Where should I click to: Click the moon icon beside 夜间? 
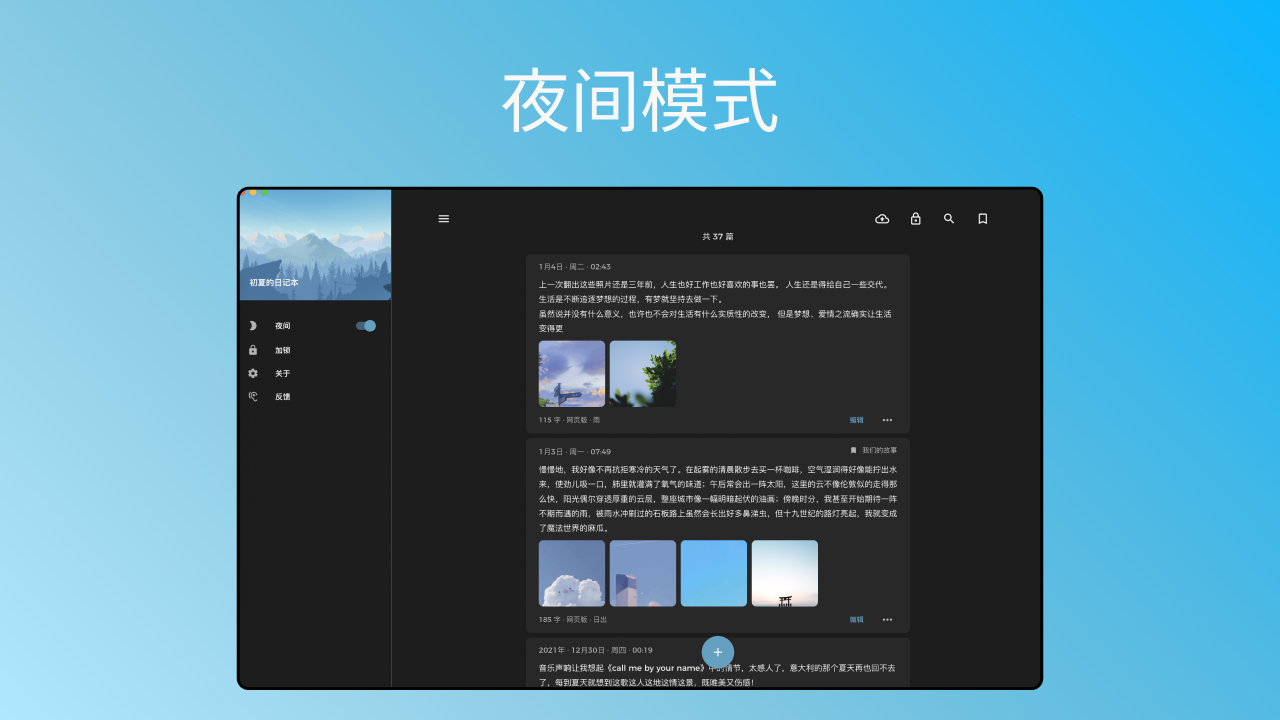pos(252,325)
